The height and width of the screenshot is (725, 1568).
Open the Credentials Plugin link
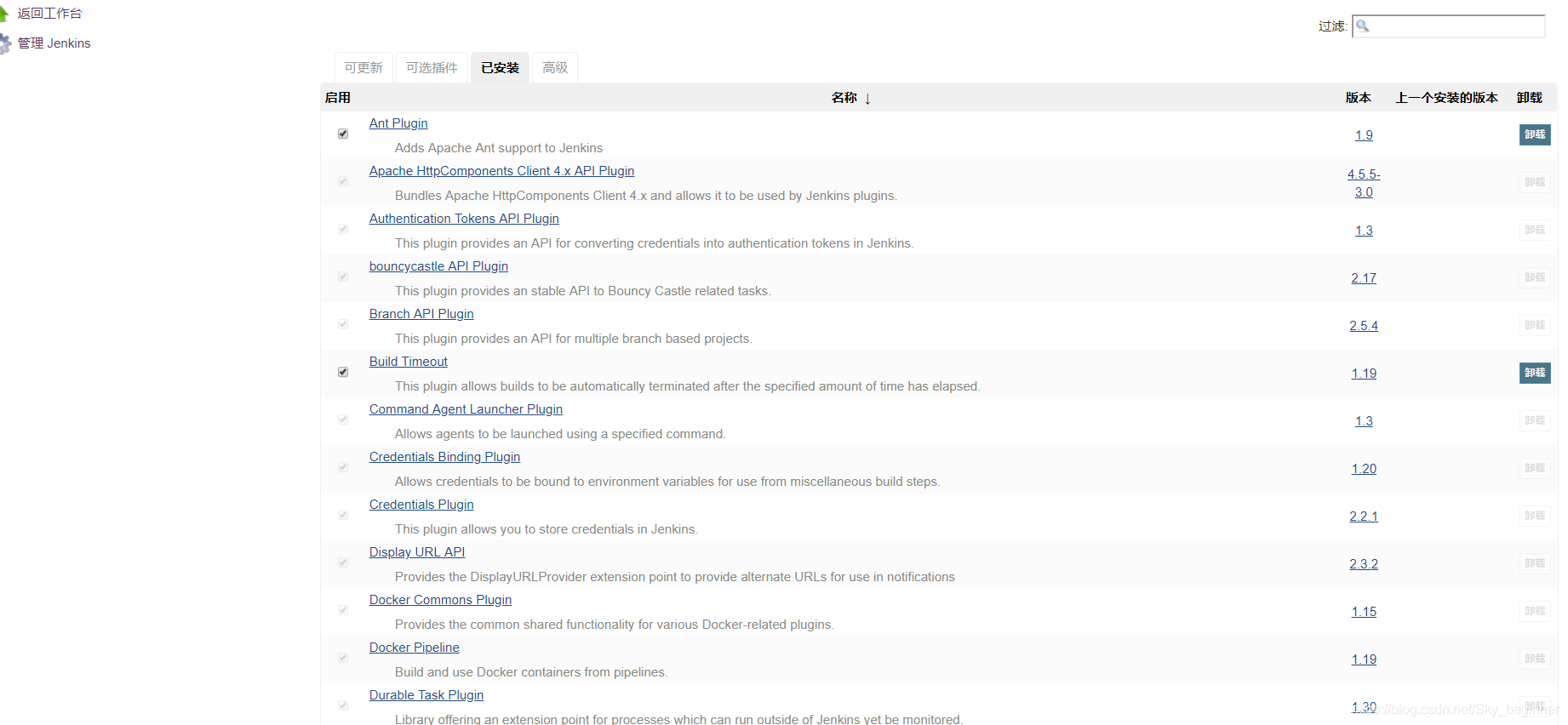click(x=421, y=505)
